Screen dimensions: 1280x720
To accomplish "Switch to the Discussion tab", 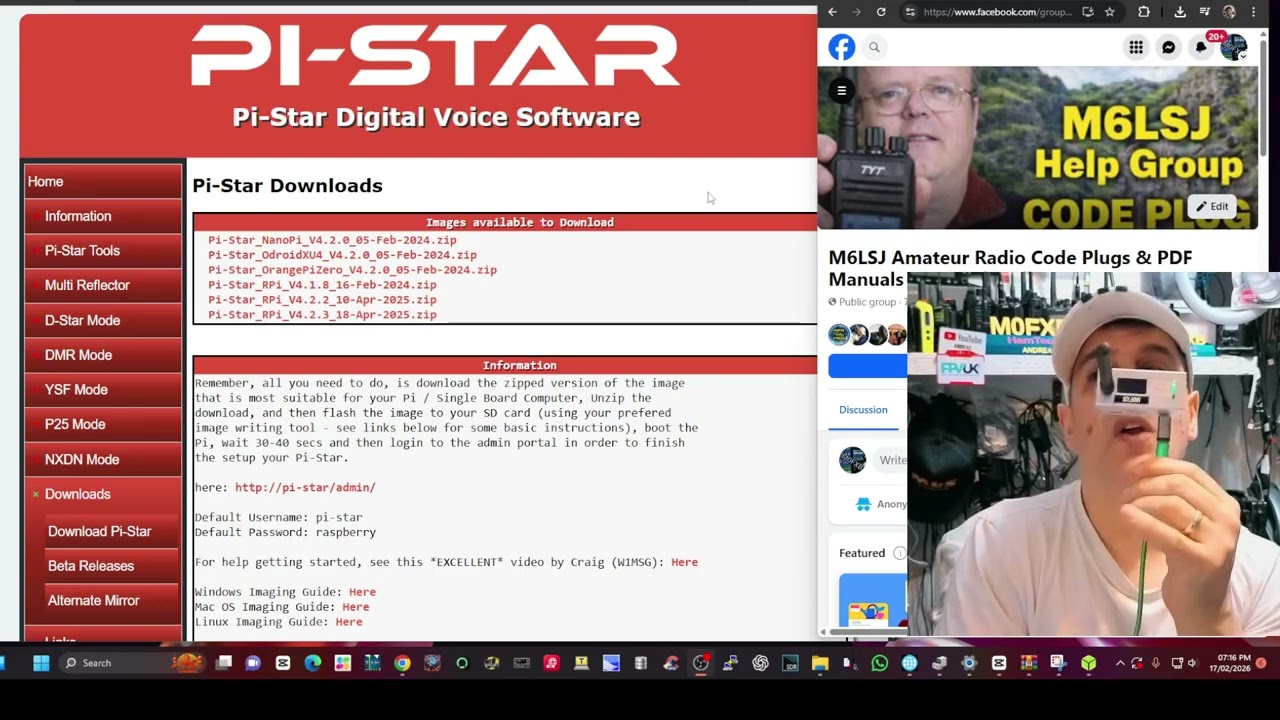I will (x=863, y=410).
